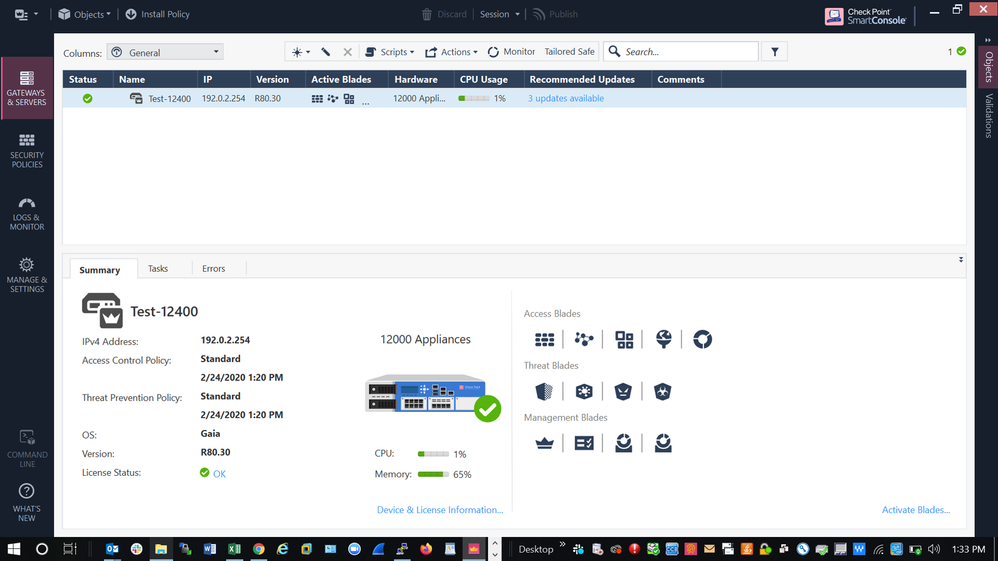Open Logs & Monitor view
The height and width of the screenshot is (561, 998).
click(27, 213)
